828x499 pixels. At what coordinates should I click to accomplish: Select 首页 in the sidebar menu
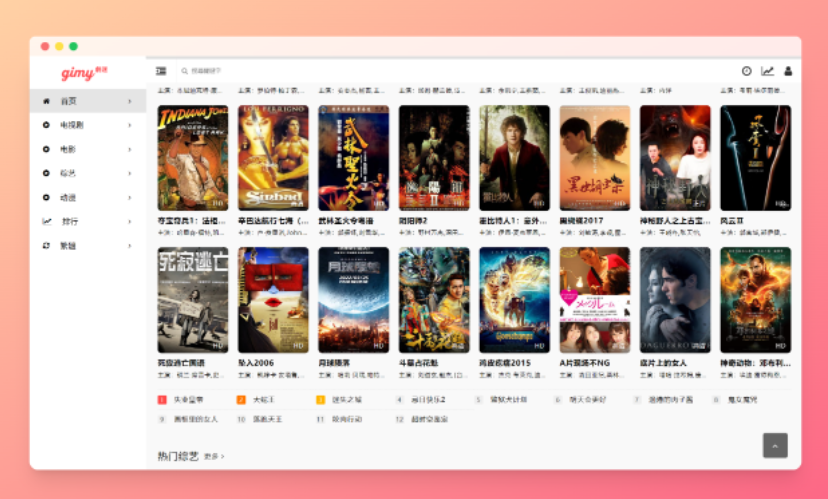(x=68, y=101)
